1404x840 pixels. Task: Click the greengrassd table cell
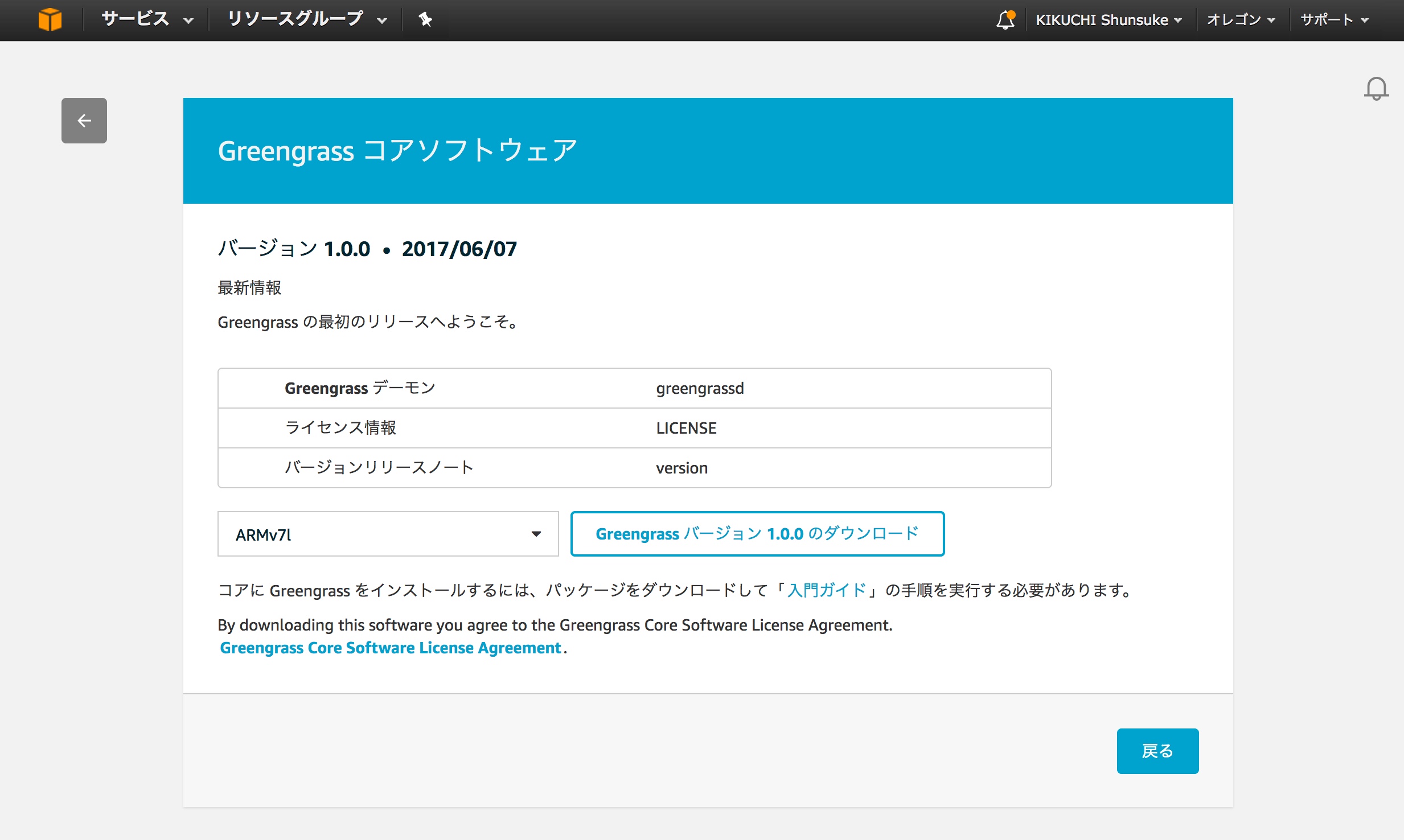(x=700, y=388)
